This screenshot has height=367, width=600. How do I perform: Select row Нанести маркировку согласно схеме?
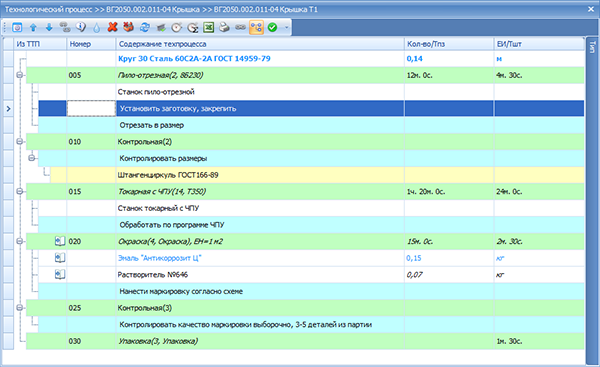pyautogui.click(x=311, y=291)
